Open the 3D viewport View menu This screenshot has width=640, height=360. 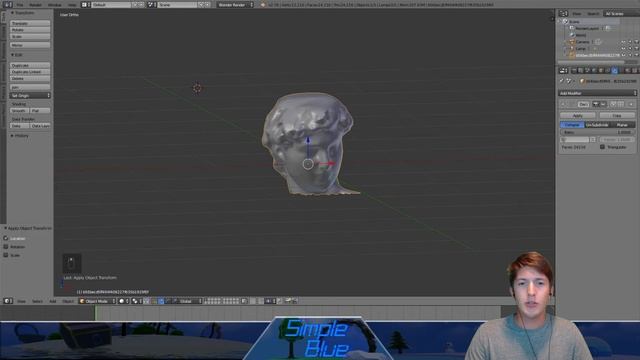pos(21,301)
